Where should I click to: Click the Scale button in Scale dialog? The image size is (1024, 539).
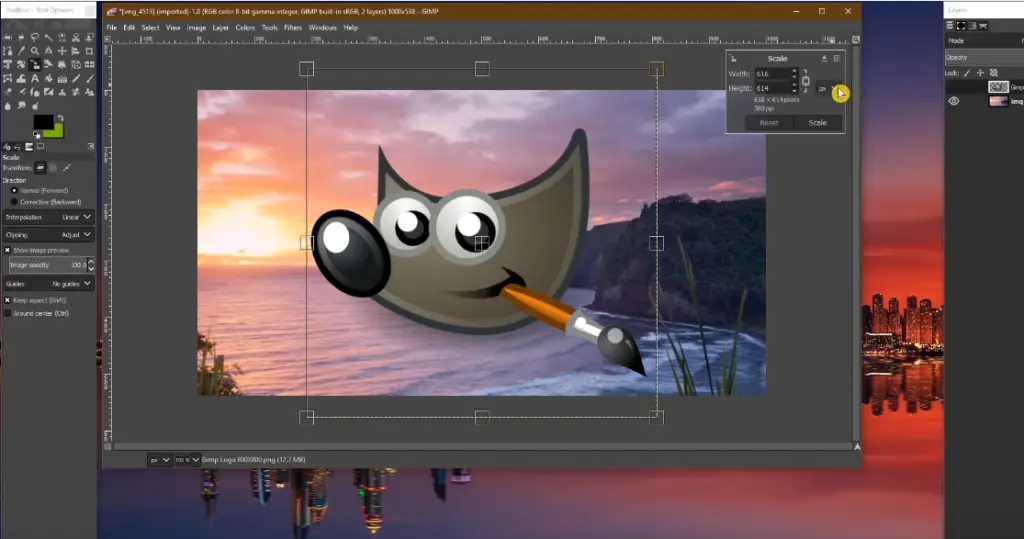click(818, 123)
